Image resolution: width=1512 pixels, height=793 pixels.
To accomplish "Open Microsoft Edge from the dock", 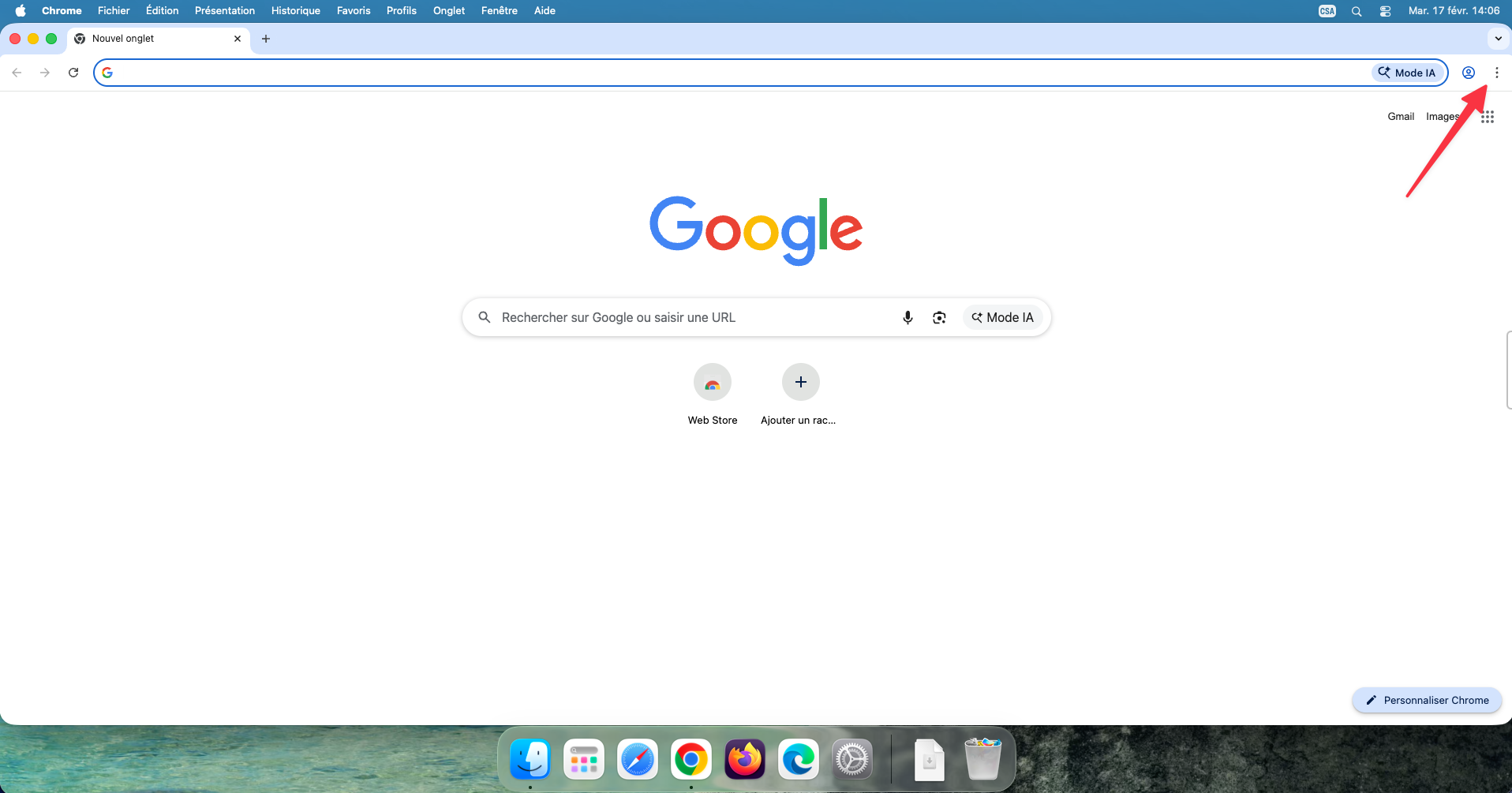I will (799, 760).
